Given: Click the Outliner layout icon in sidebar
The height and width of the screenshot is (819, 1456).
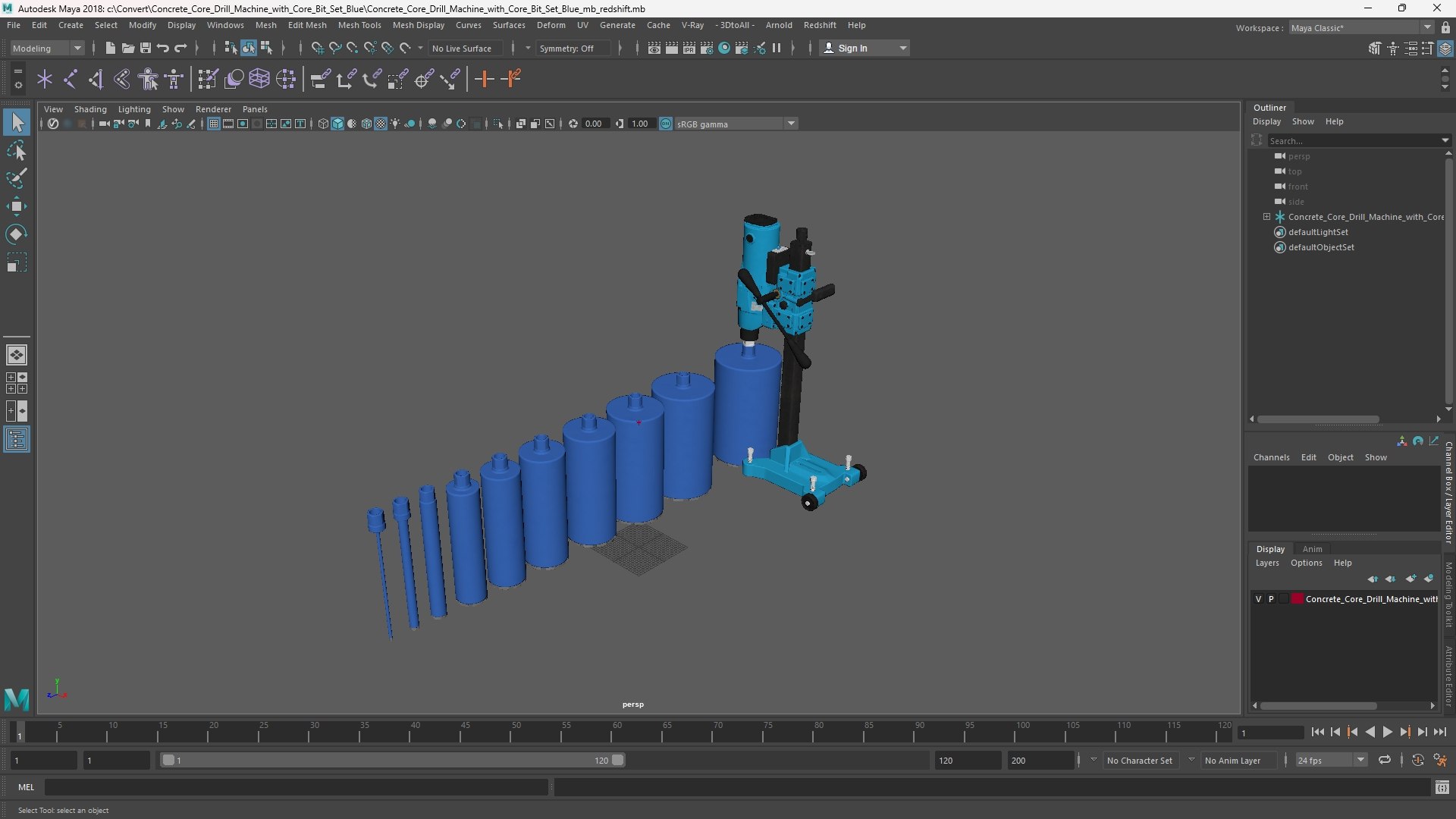Looking at the screenshot, I should [16, 440].
